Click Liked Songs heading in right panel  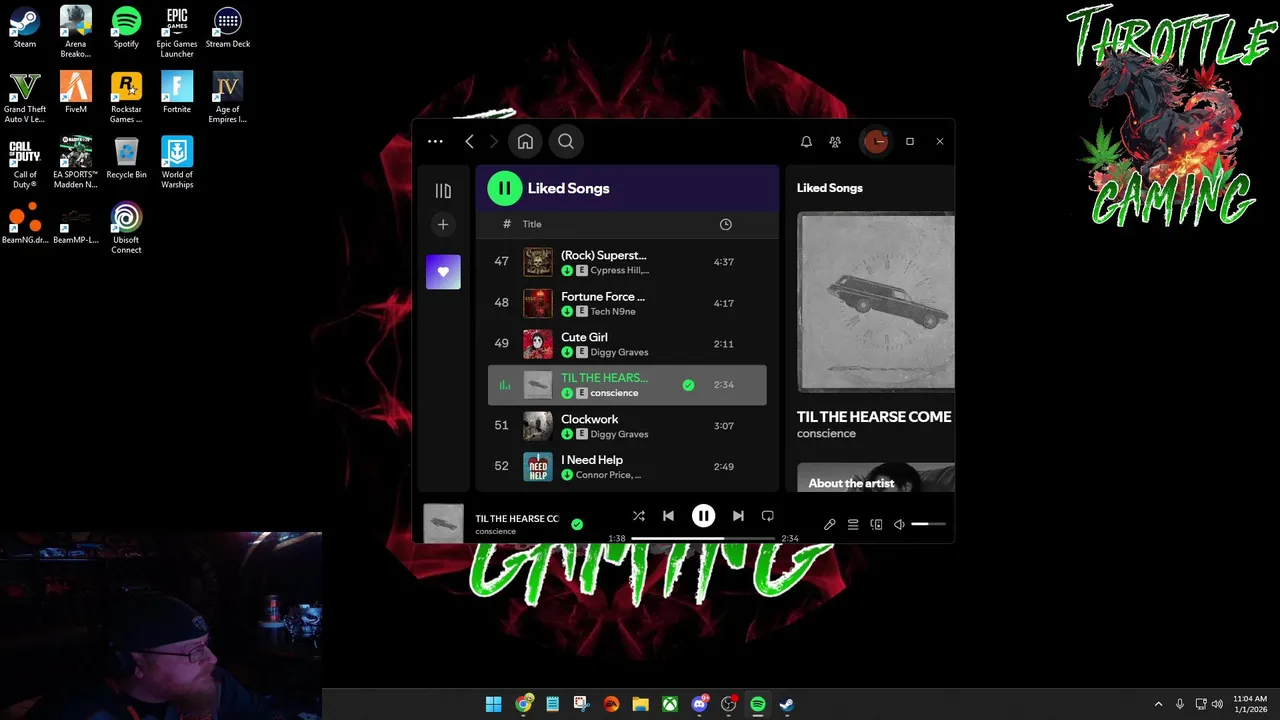pyautogui.click(x=829, y=188)
